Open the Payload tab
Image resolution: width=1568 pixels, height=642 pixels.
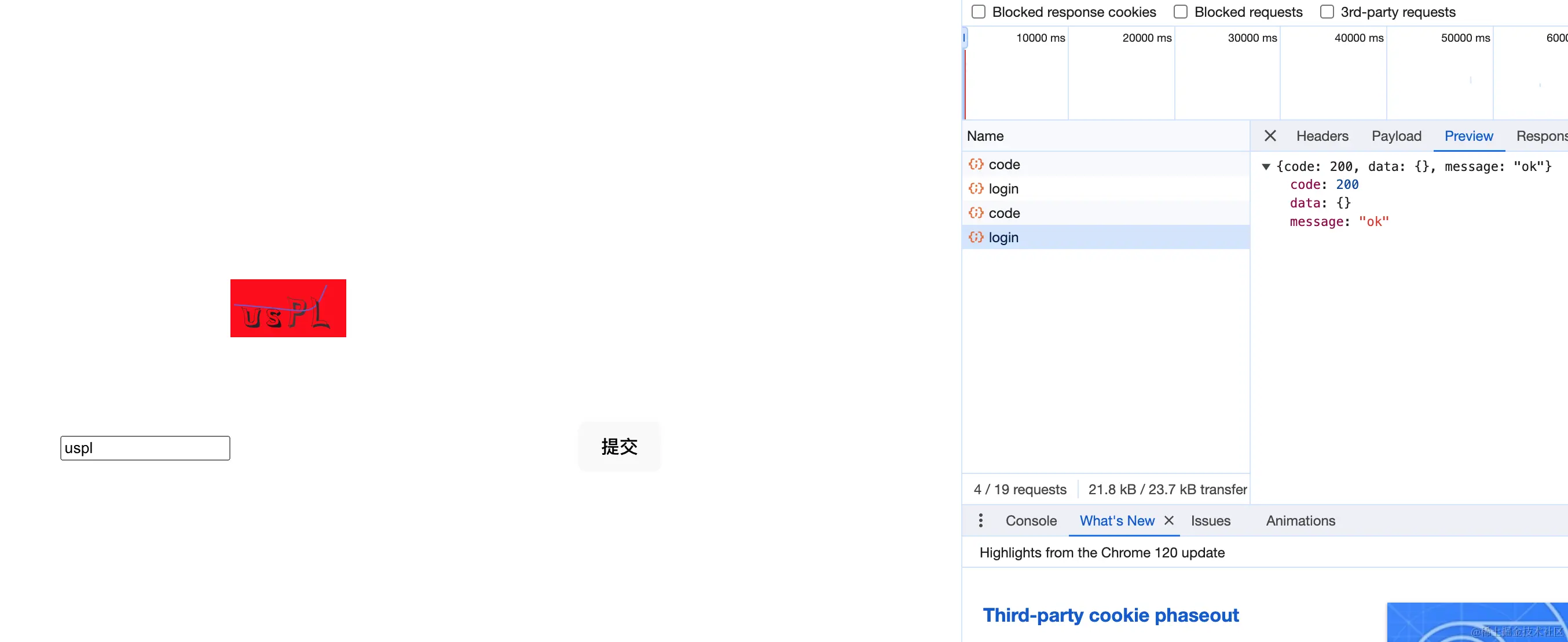pyautogui.click(x=1397, y=136)
